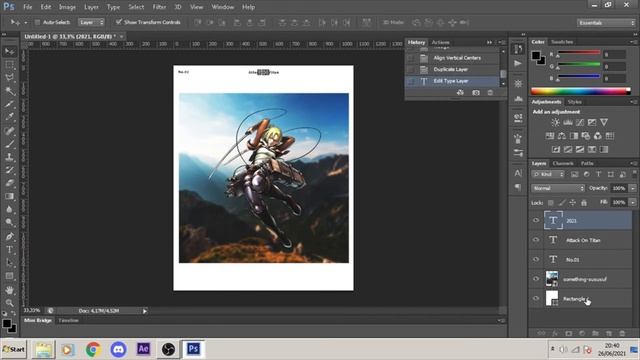This screenshot has height=360, width=640.
Task: Hide the something-suuuuuf image layer
Action: (536, 279)
